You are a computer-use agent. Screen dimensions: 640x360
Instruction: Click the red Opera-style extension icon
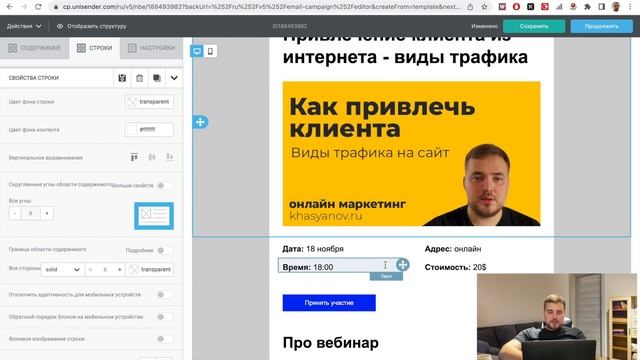[516, 7]
